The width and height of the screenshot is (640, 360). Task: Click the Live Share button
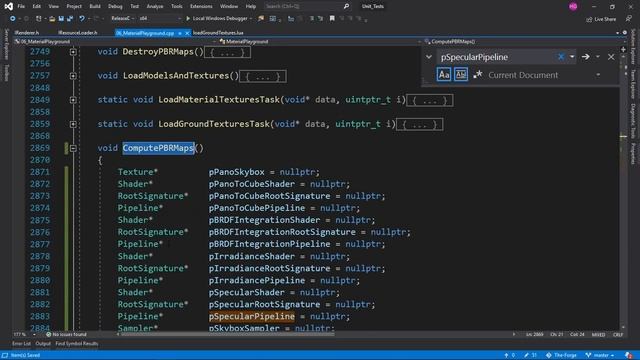pos(601,19)
